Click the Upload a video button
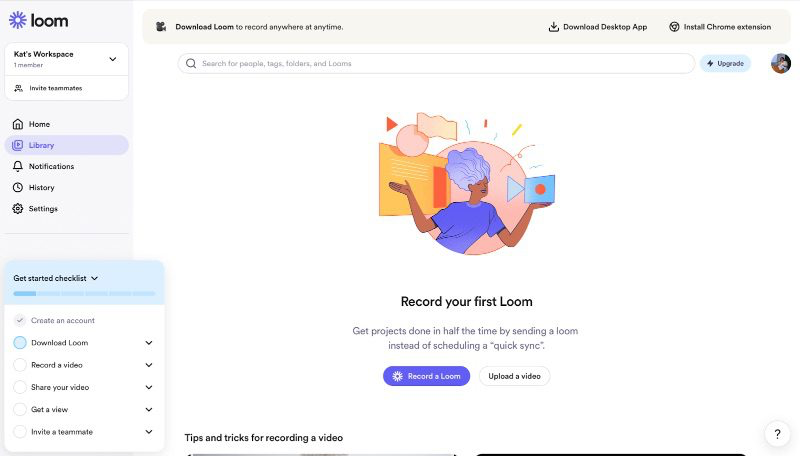 click(x=514, y=376)
